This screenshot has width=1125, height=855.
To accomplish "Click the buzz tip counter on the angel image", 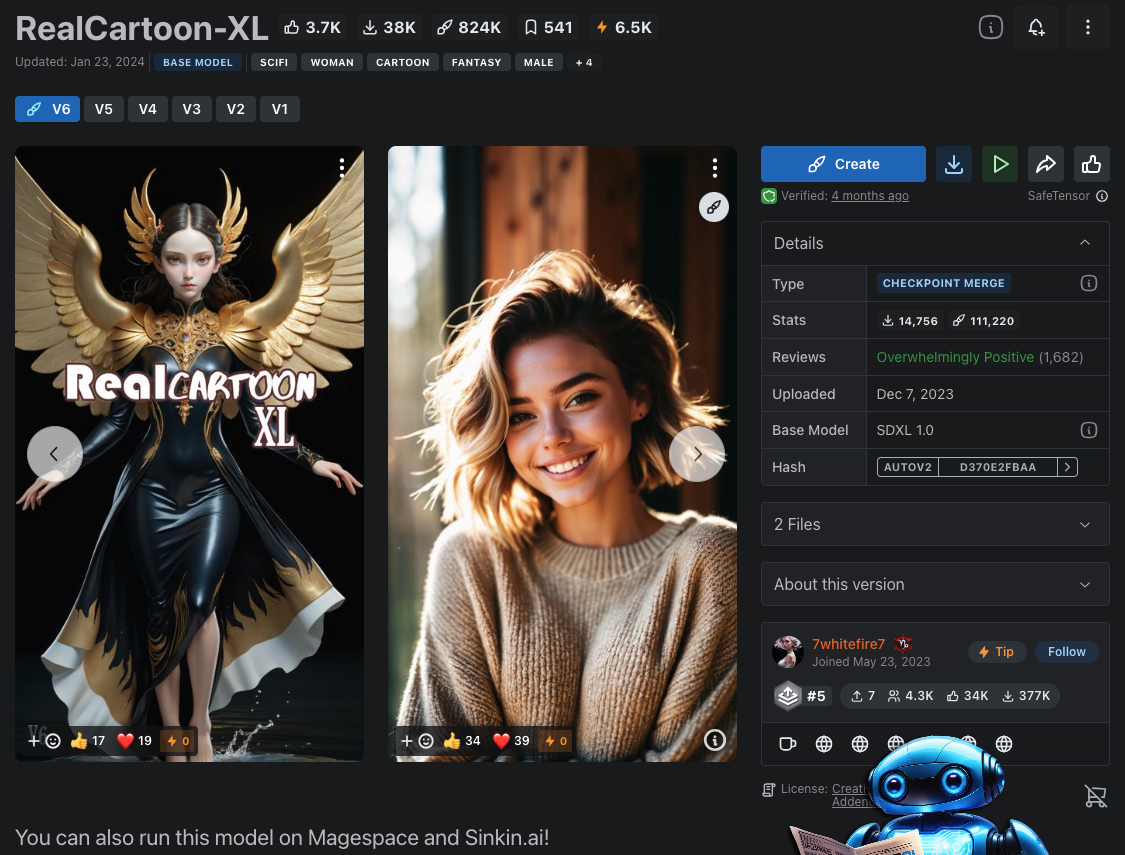I will coord(178,740).
